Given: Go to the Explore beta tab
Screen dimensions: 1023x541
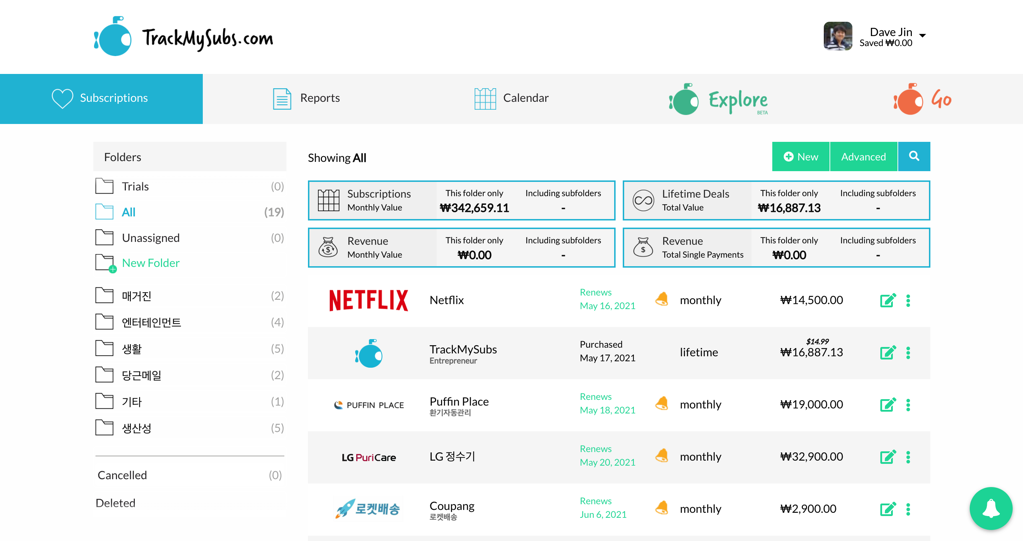Looking at the screenshot, I should [x=718, y=99].
